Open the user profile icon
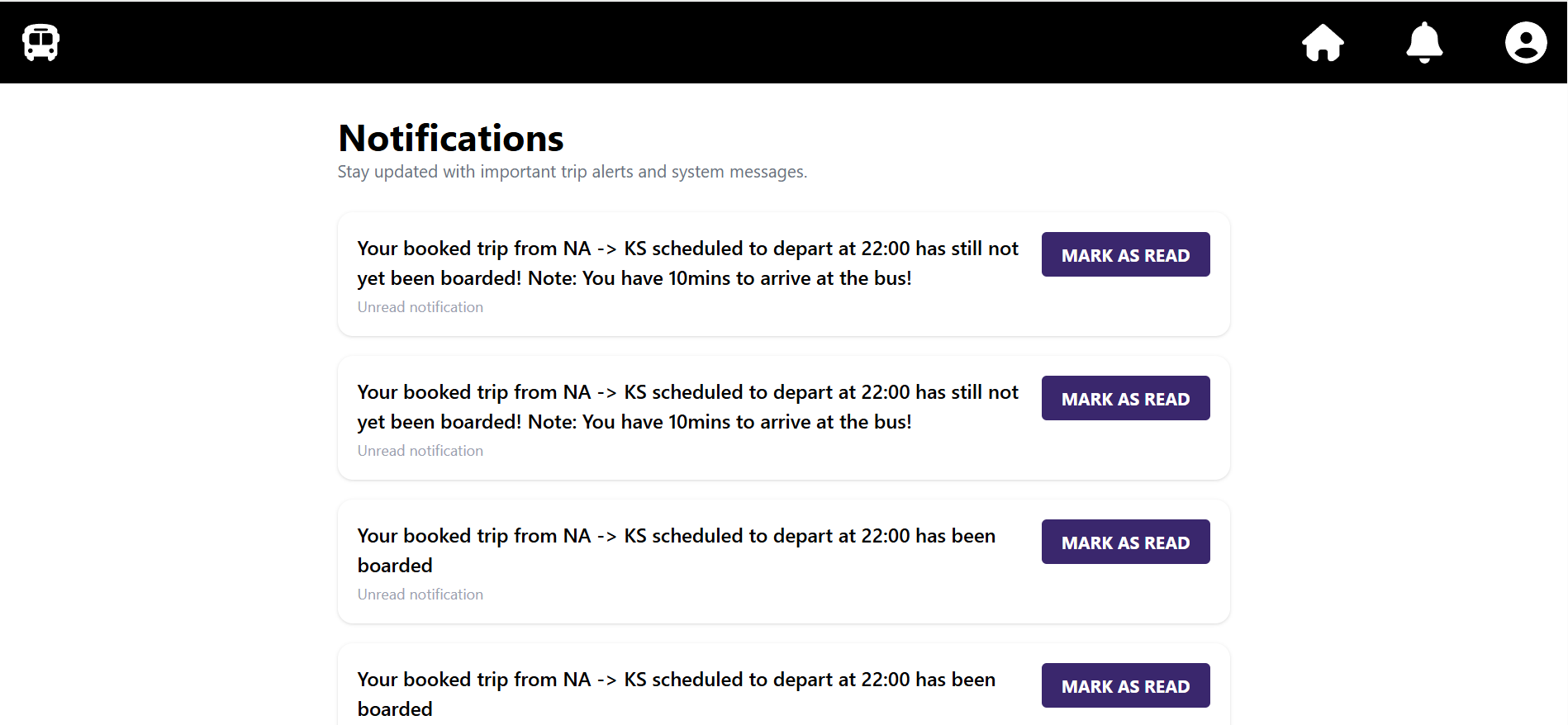The image size is (1568, 725). pos(1525,42)
